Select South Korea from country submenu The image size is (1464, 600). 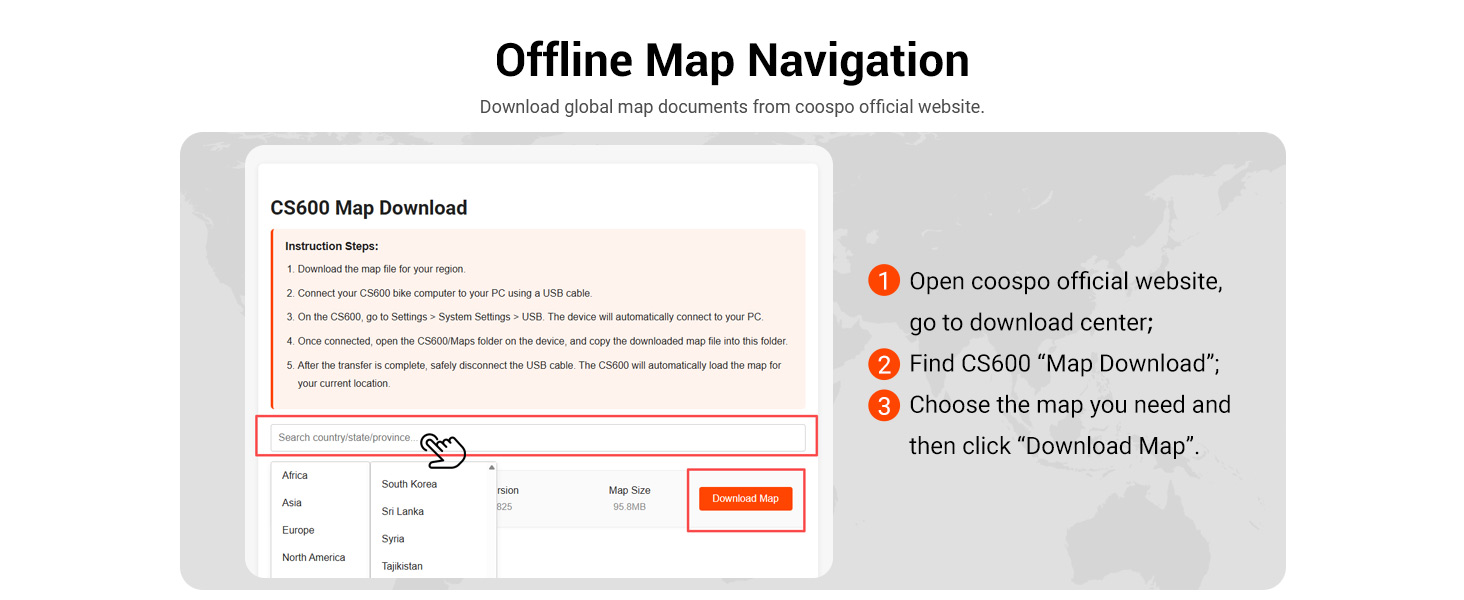tap(409, 484)
